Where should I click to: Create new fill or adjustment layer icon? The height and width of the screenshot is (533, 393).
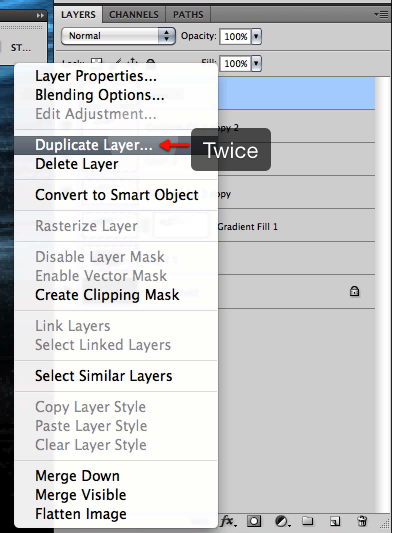pos(281,521)
